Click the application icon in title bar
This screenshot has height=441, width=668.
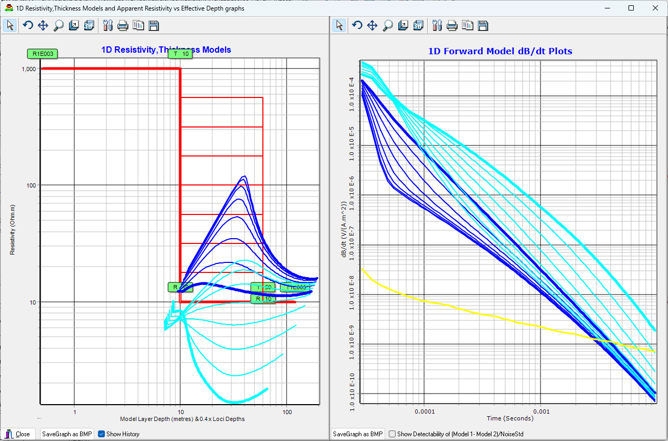click(x=9, y=8)
